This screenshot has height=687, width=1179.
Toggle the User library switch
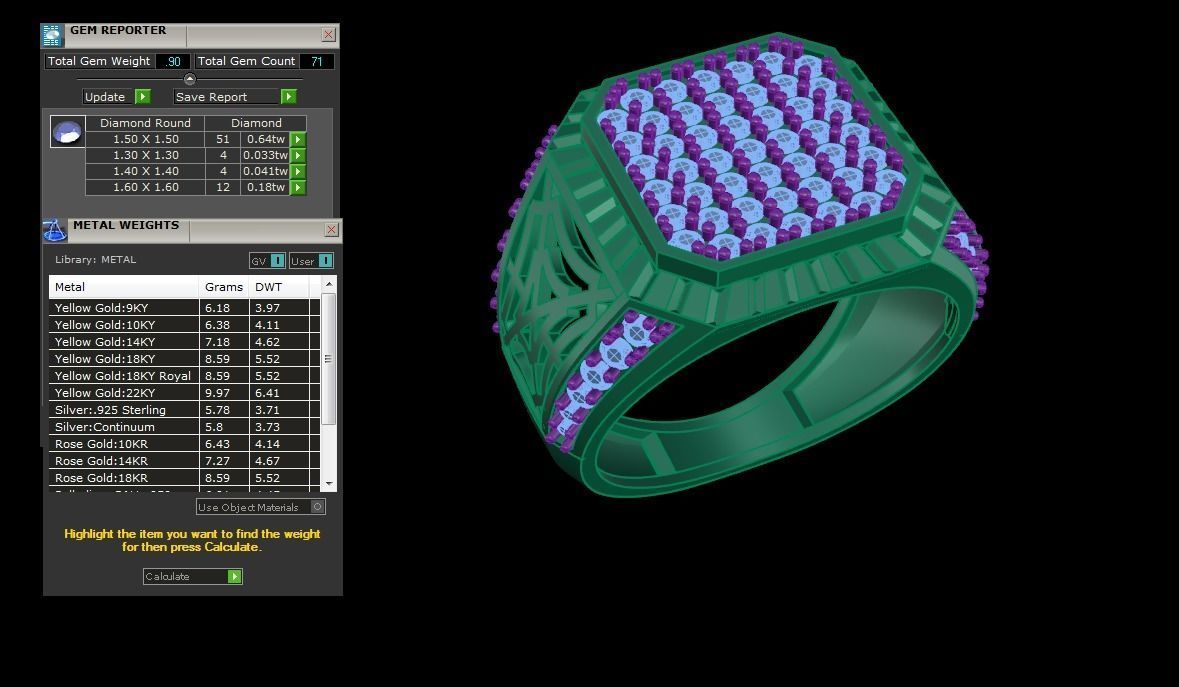coord(326,261)
